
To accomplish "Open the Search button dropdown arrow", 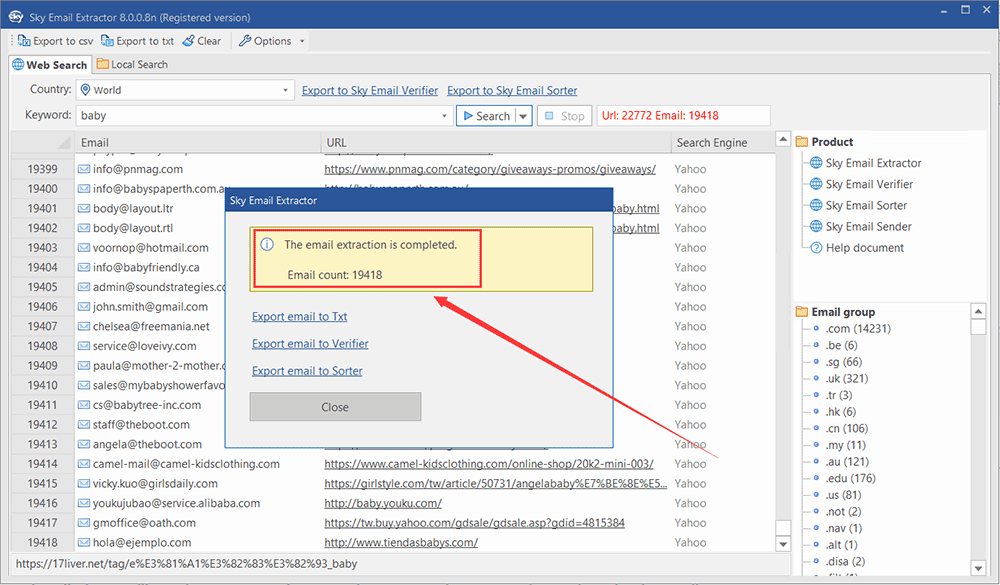I will [523, 116].
